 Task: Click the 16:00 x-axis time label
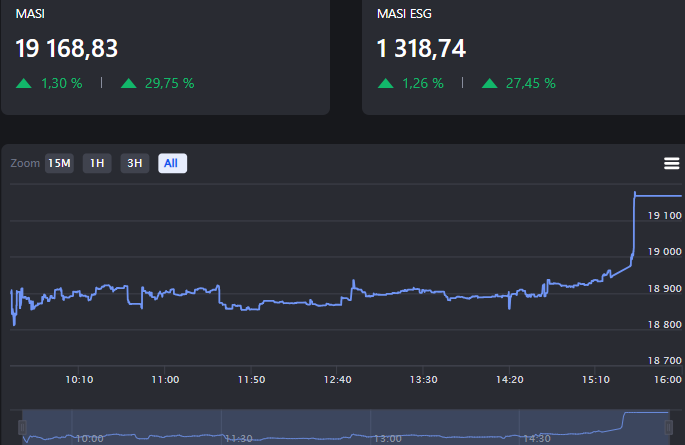point(668,379)
